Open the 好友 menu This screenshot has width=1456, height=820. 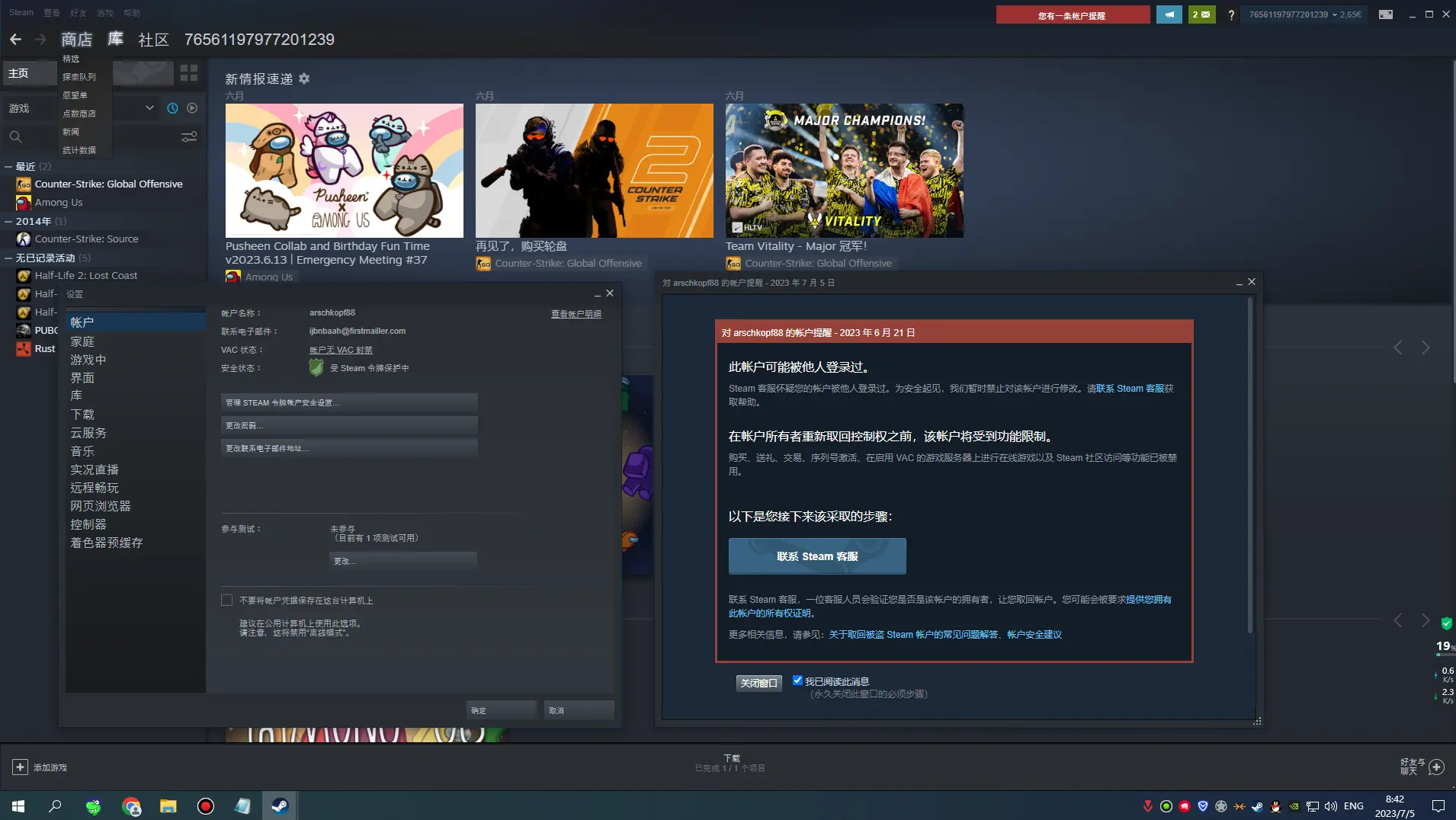[x=78, y=12]
